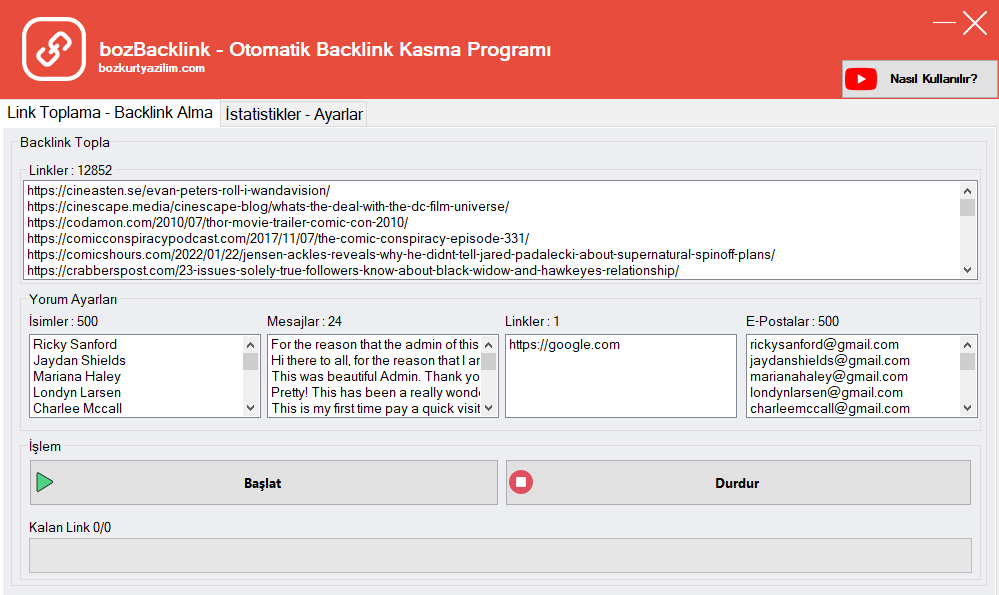Click the YouTube play icon
The image size is (999, 595).
861,79
